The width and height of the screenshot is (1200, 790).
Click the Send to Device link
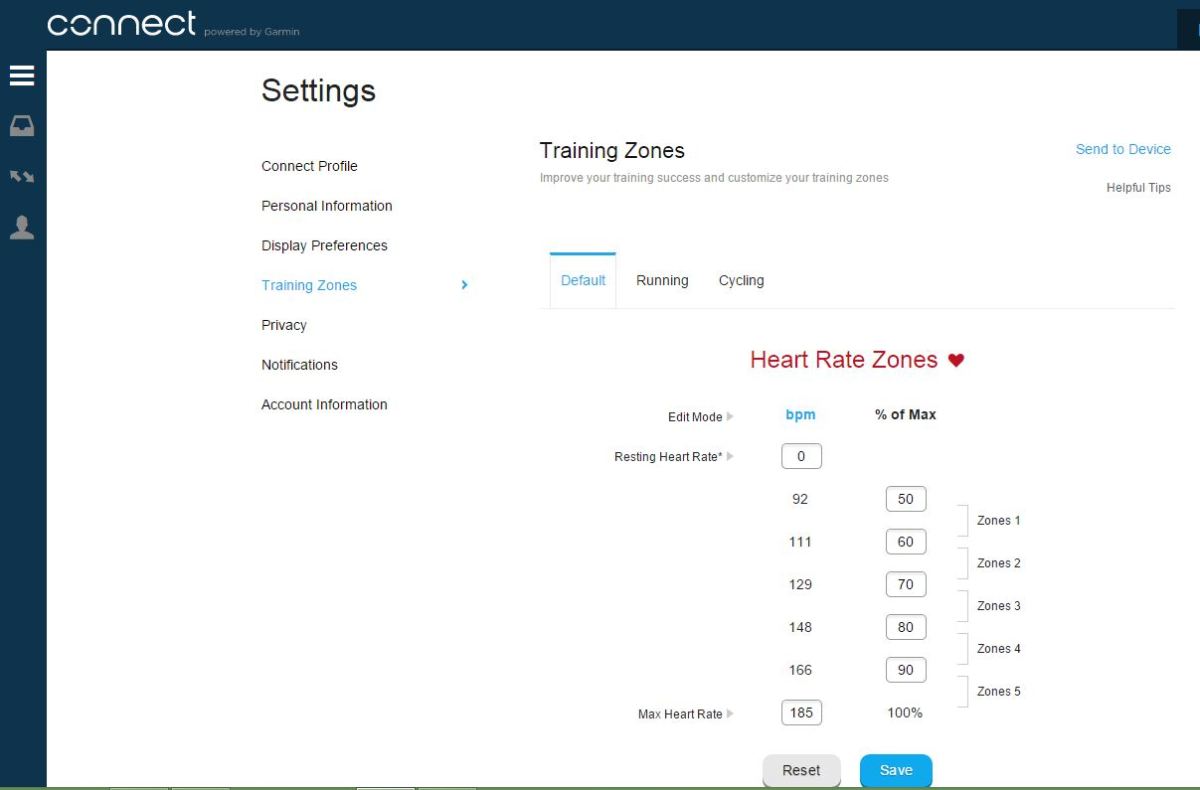(1123, 149)
